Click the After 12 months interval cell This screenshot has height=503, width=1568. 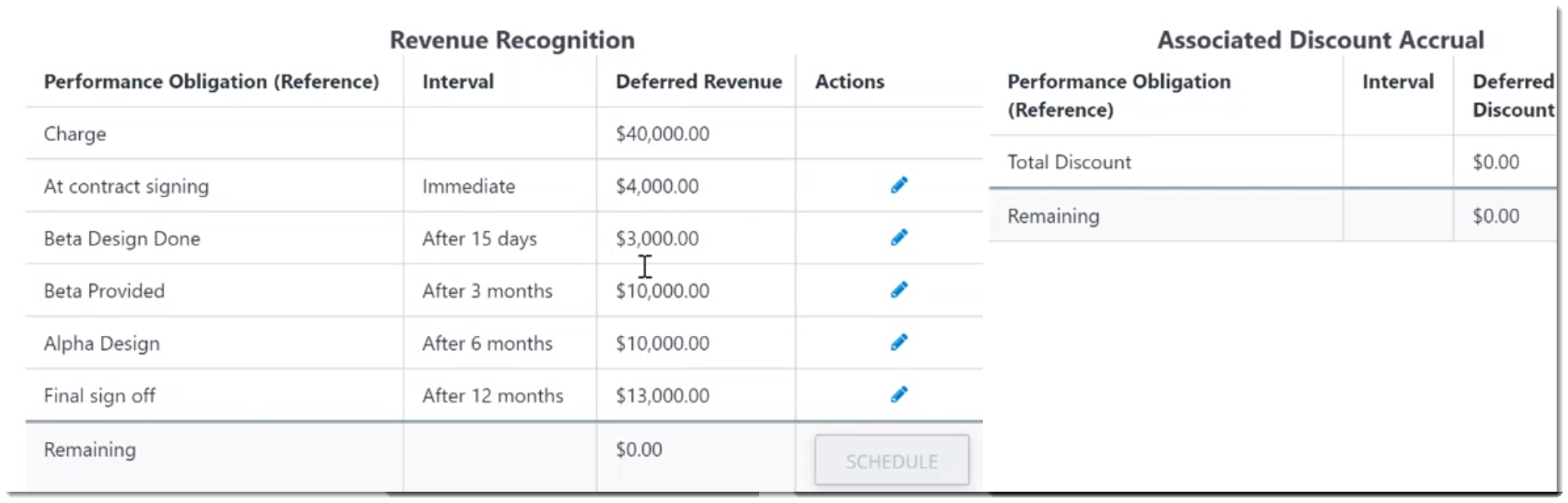[x=493, y=396]
